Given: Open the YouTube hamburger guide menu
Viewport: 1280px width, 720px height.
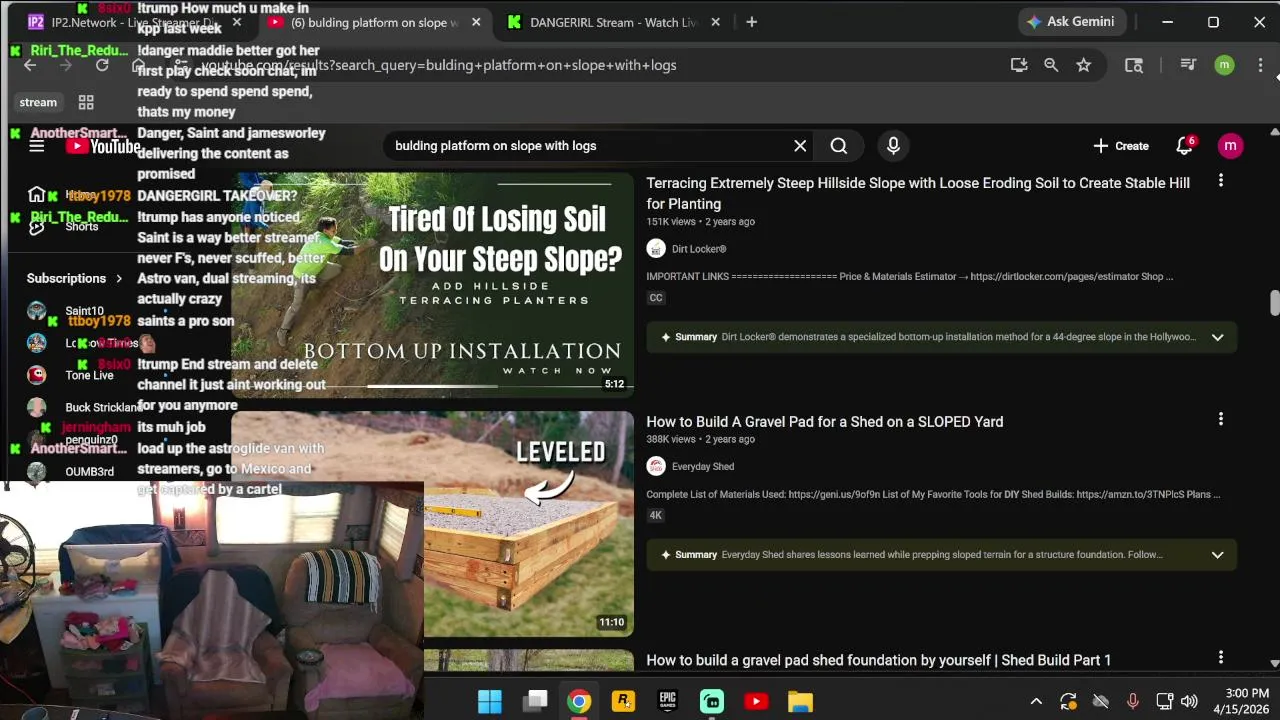Looking at the screenshot, I should [37, 146].
